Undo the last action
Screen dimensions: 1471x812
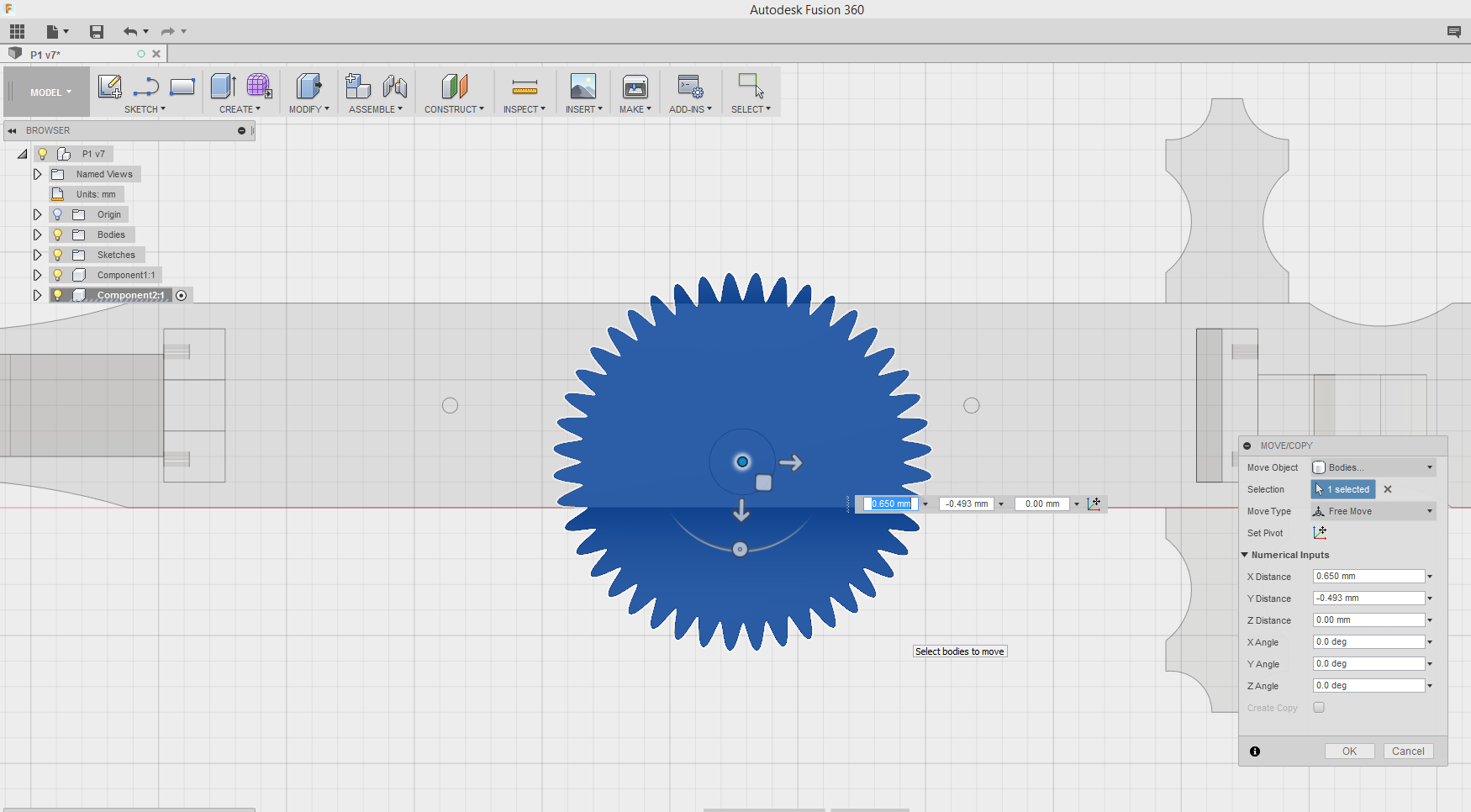pos(130,32)
